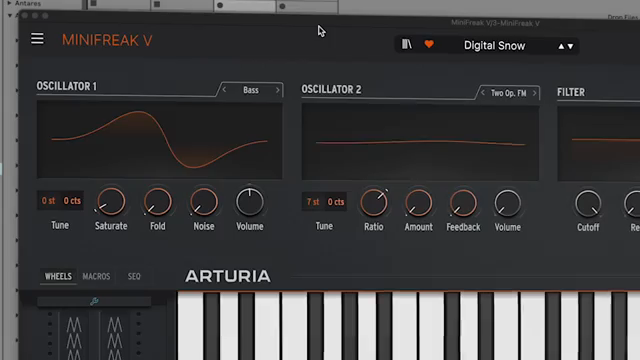Screen dimensions: 640x360
Task: Switch to the MACROS tab
Action: click(x=96, y=276)
